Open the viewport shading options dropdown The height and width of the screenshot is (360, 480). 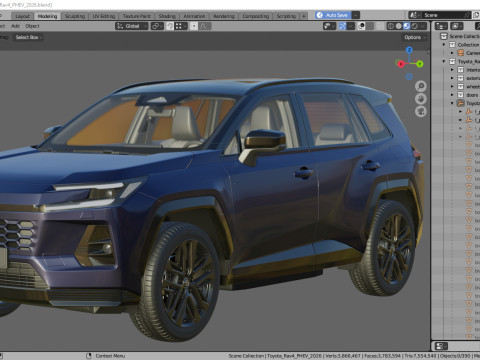click(x=423, y=26)
